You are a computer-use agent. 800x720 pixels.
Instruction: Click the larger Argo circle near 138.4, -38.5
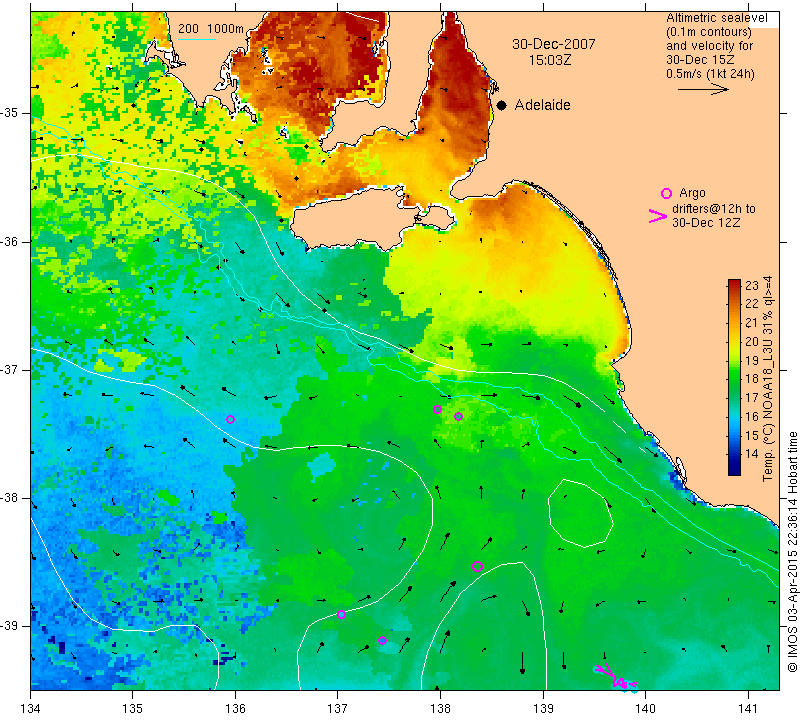(478, 566)
